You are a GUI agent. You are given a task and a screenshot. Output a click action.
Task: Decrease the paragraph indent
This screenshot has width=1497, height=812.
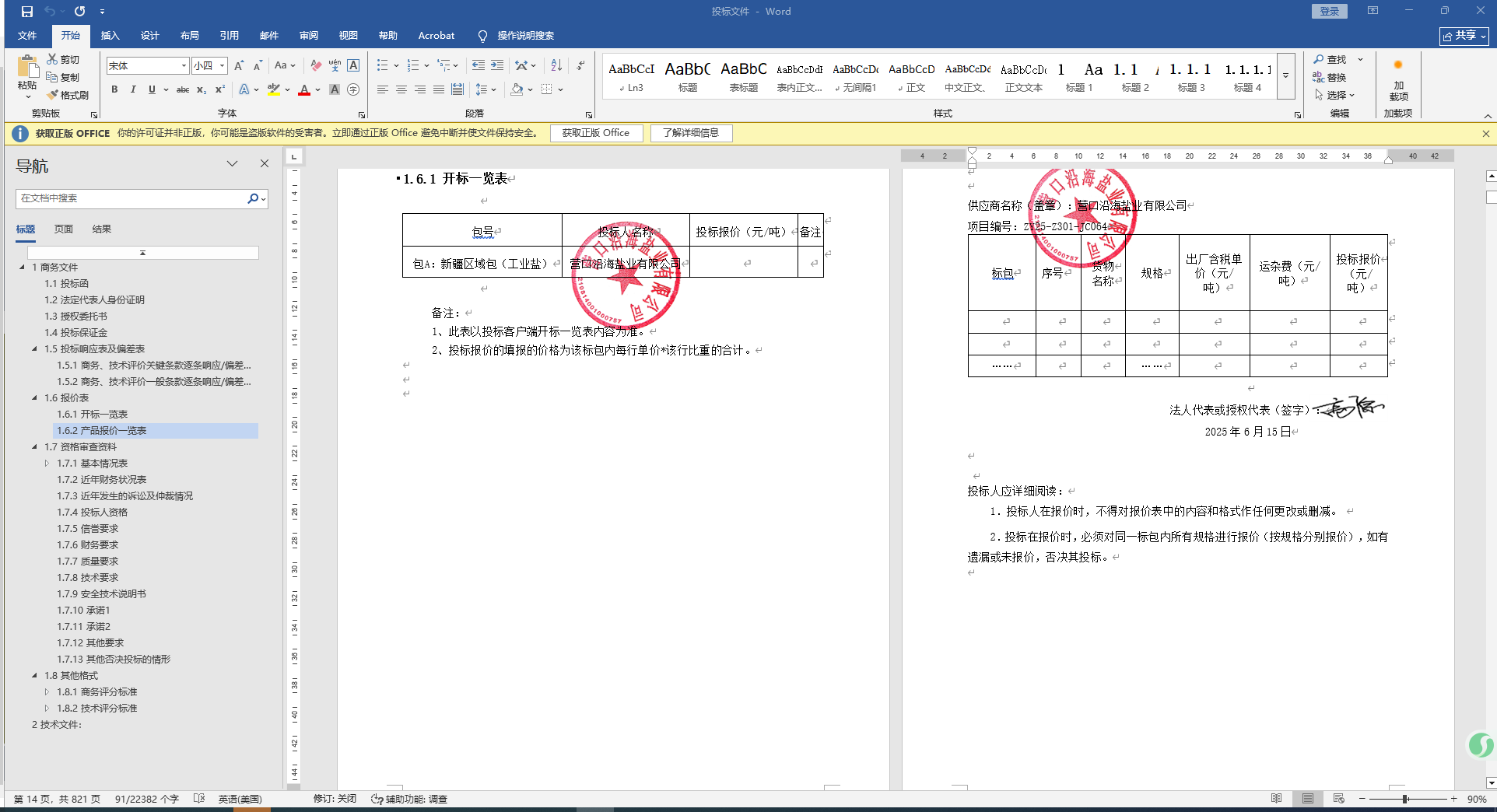pos(478,65)
